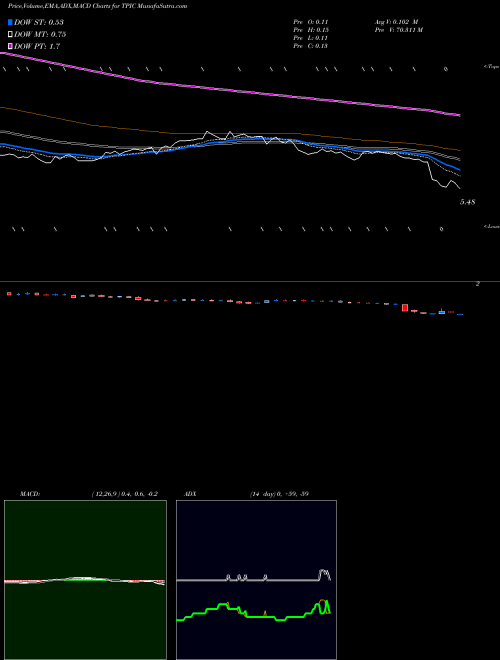This screenshot has height=660, width=500.
Task: Open the green MACD indicator chart panel
Action: tap(85, 580)
